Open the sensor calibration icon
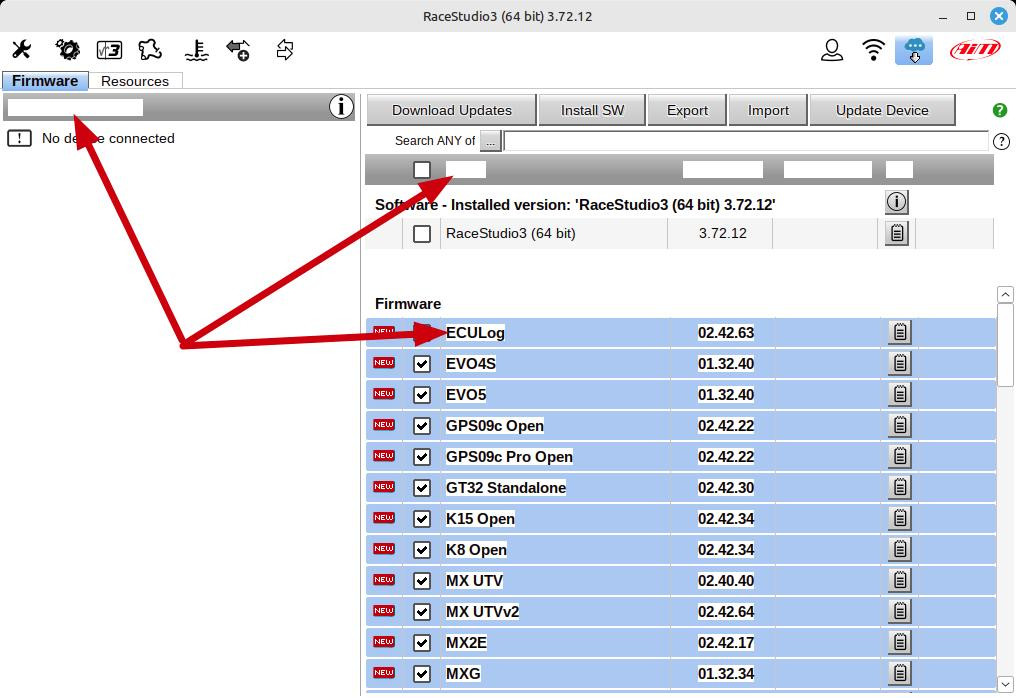The image size is (1016, 698). pos(196,50)
